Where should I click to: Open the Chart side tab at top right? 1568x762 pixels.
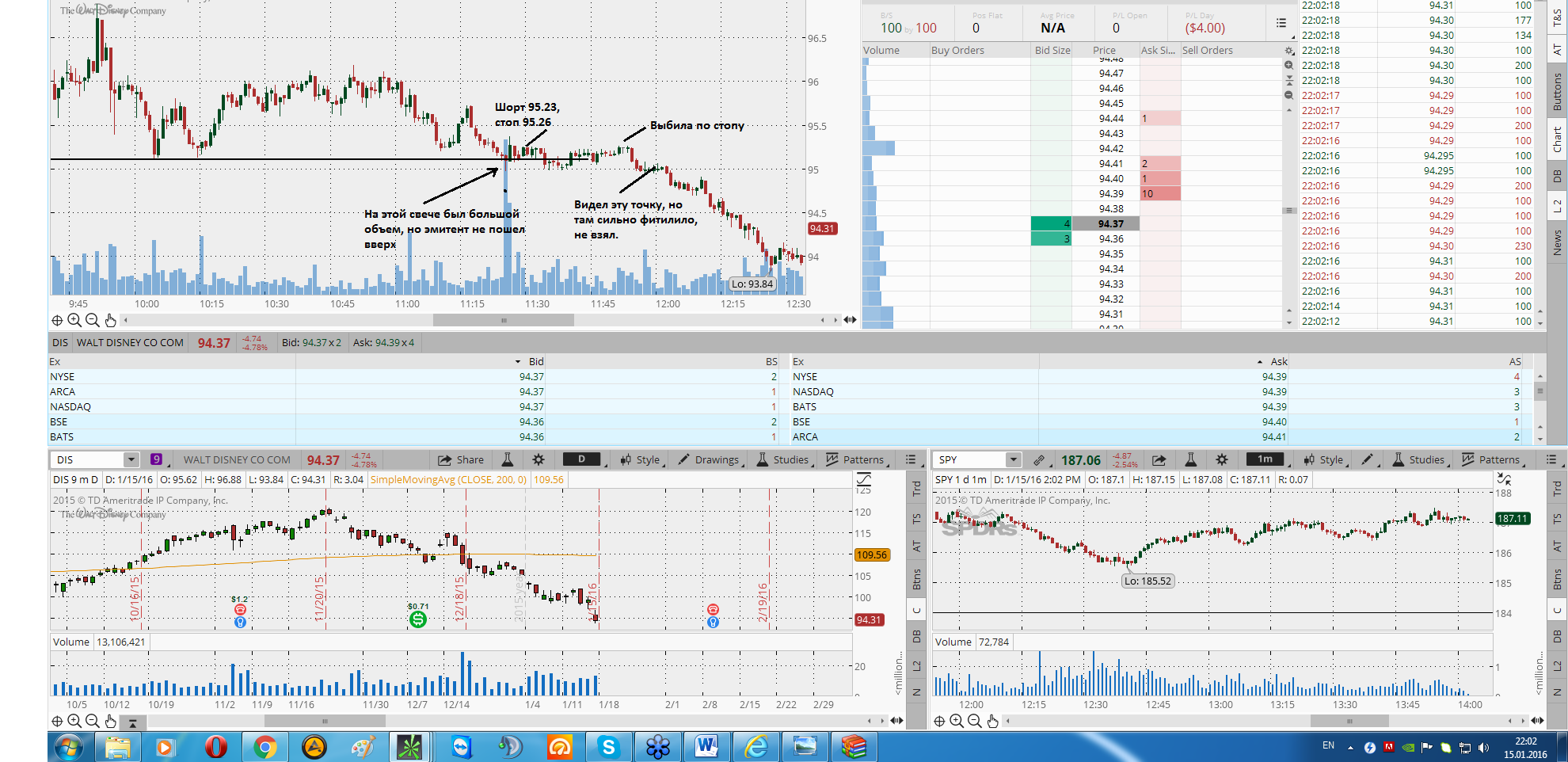1557,139
